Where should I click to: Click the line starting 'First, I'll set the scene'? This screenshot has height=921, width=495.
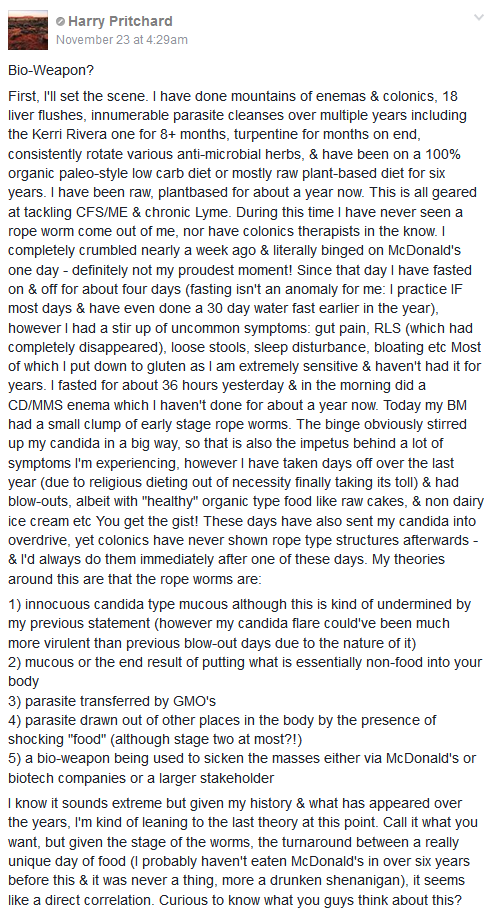(x=233, y=96)
